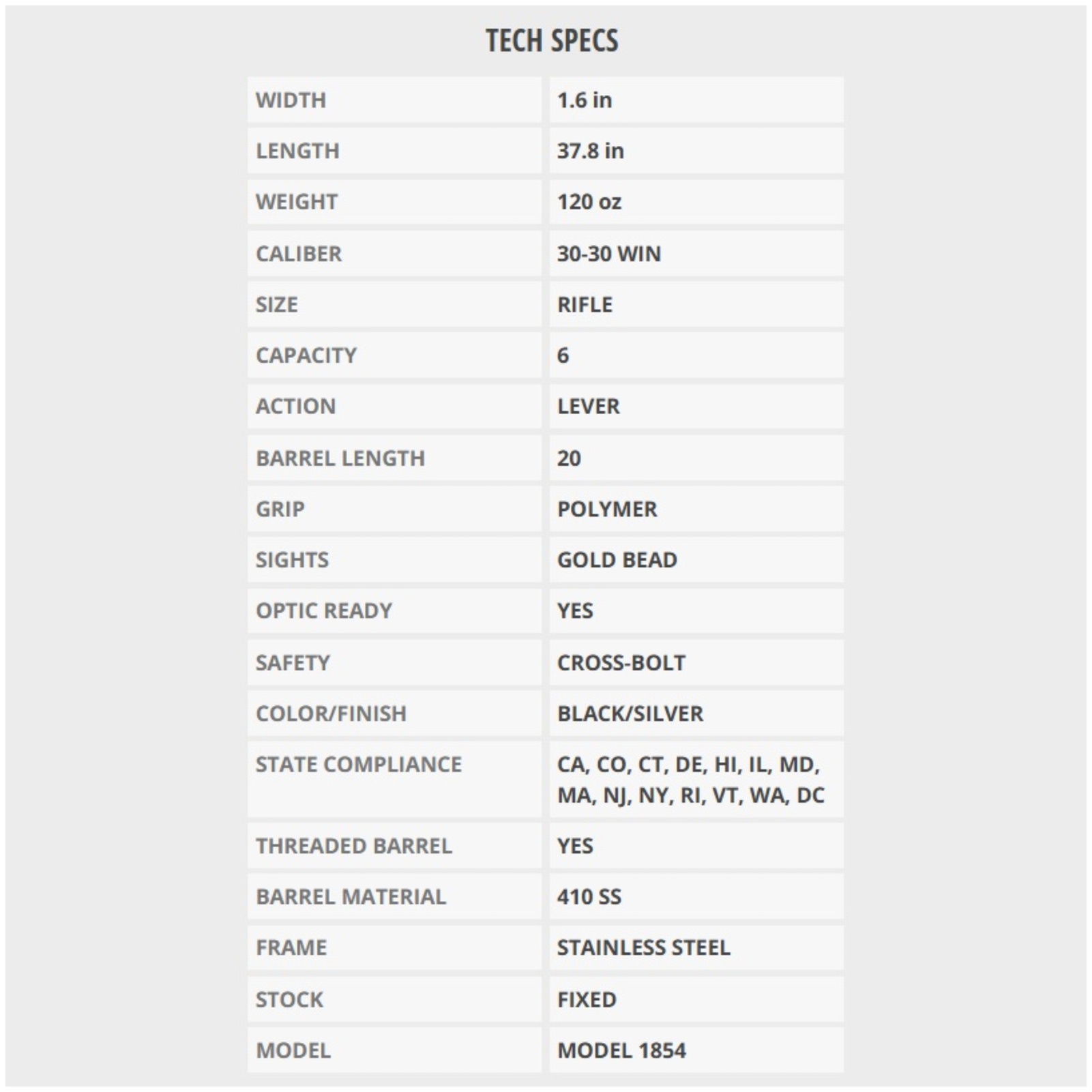
Task: Select the POLYMER grip value
Action: click(x=607, y=509)
